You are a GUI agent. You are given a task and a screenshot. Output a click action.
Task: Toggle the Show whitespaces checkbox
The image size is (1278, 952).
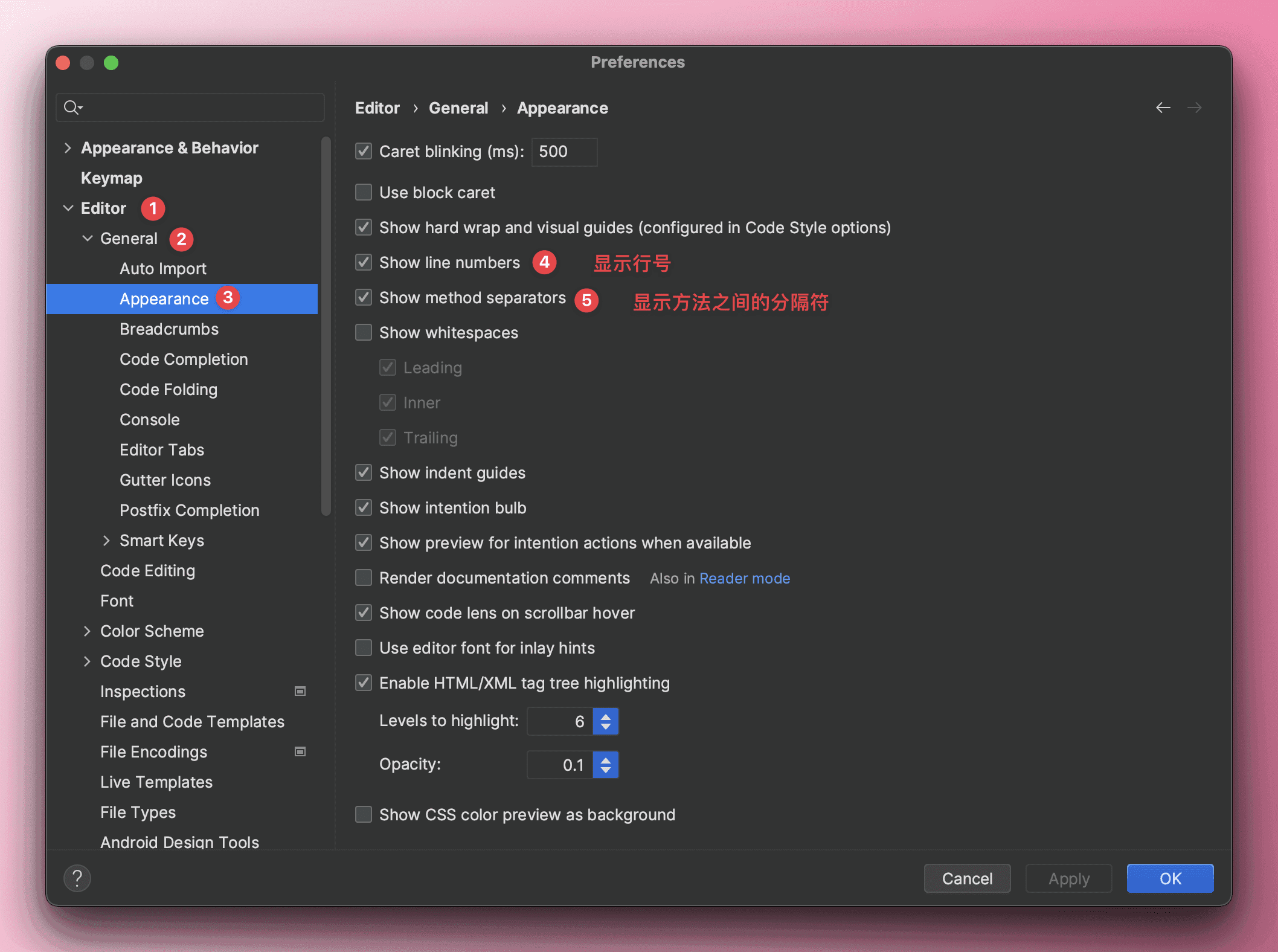coord(364,332)
